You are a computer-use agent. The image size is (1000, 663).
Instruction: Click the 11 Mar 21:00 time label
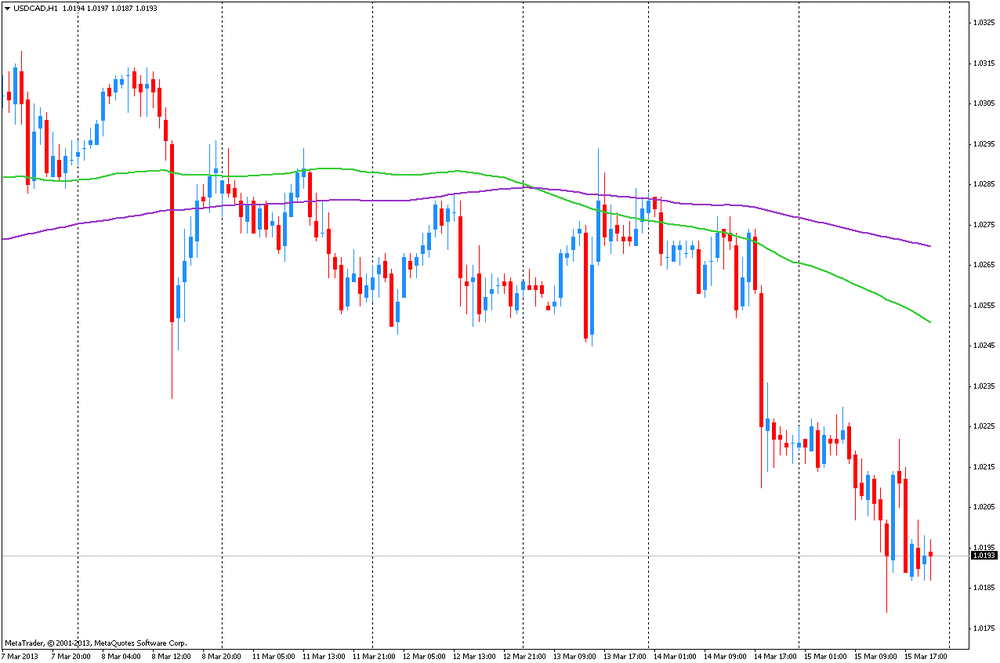click(373, 656)
